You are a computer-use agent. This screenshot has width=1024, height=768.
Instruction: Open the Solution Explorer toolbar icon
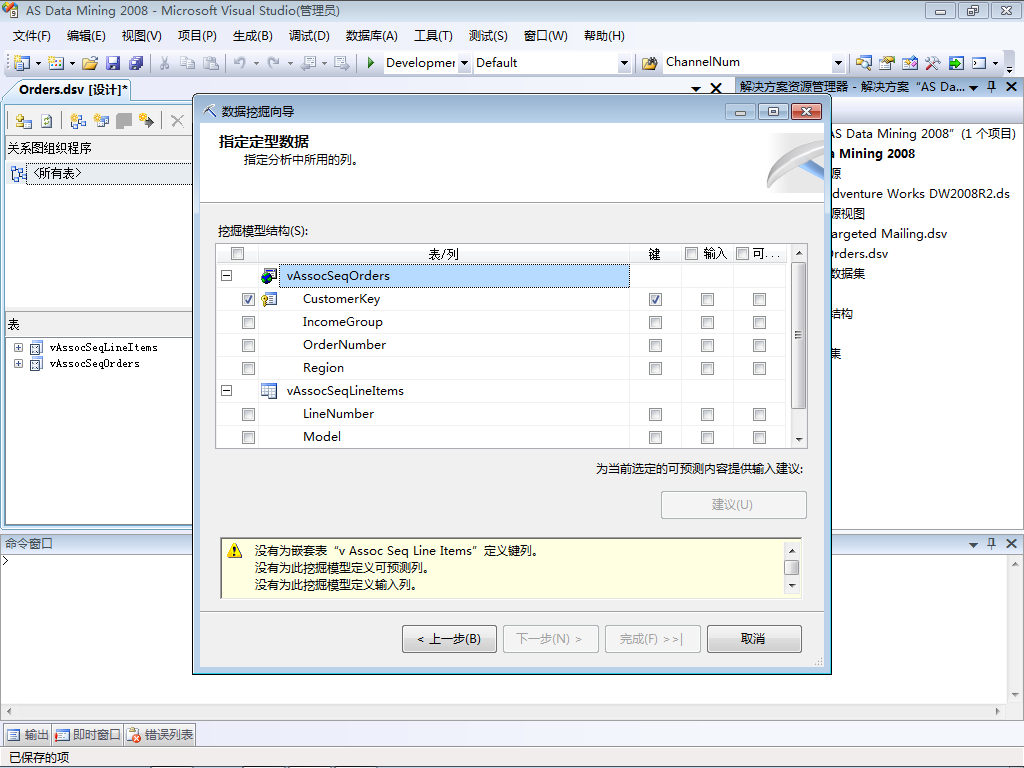pyautogui.click(x=863, y=63)
